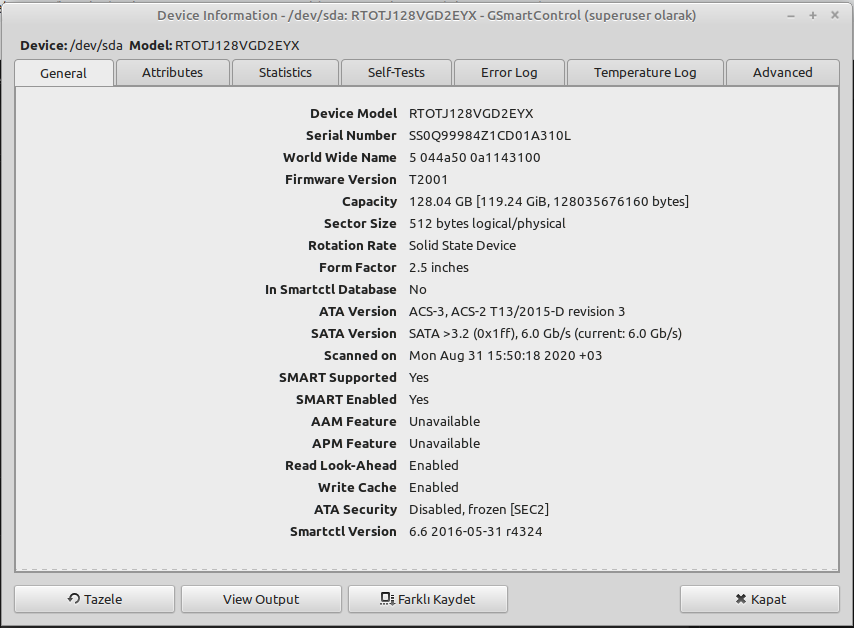The image size is (854, 628).
Task: Minimize the GSmartControl window
Action: [791, 16]
